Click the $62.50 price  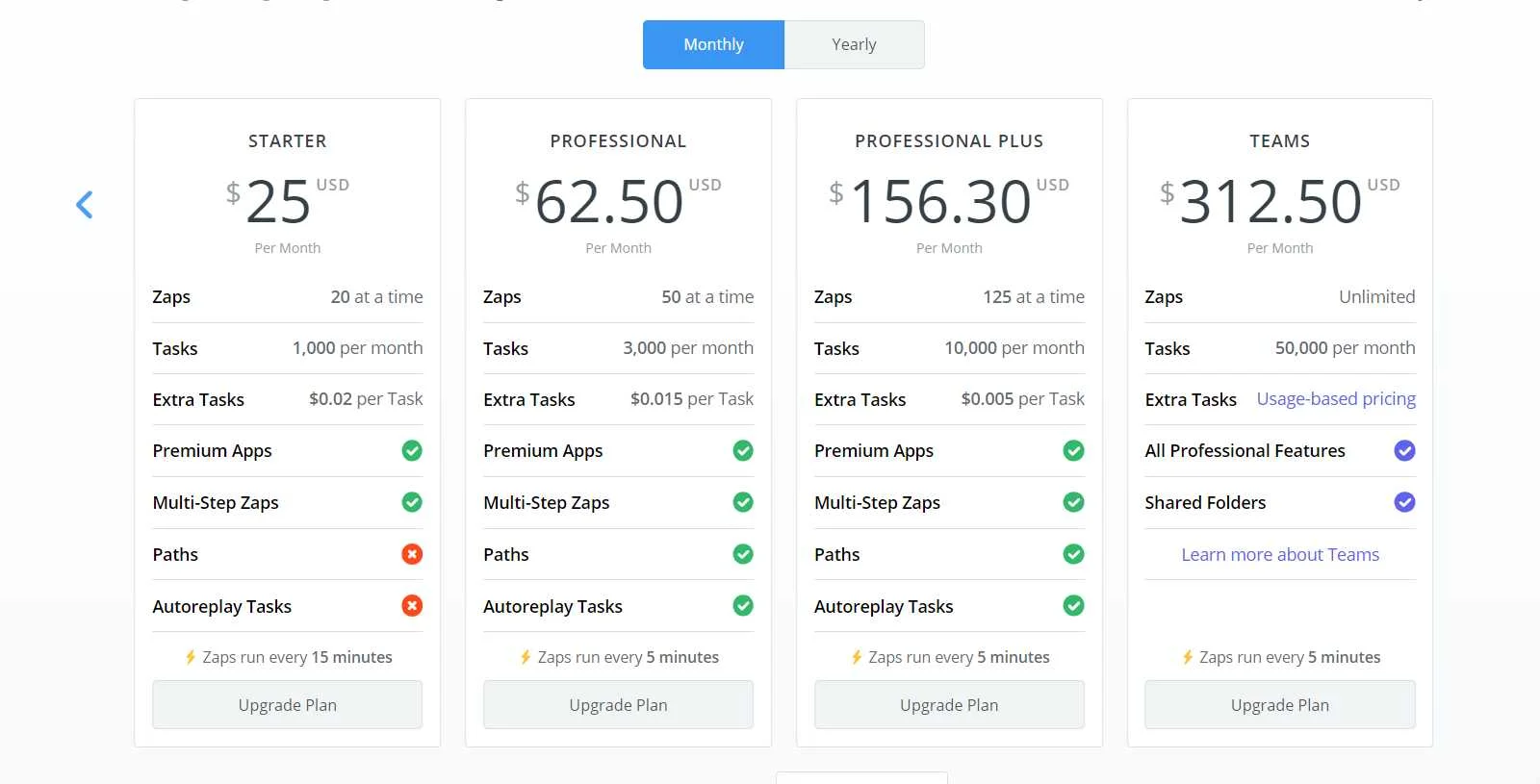click(x=618, y=202)
